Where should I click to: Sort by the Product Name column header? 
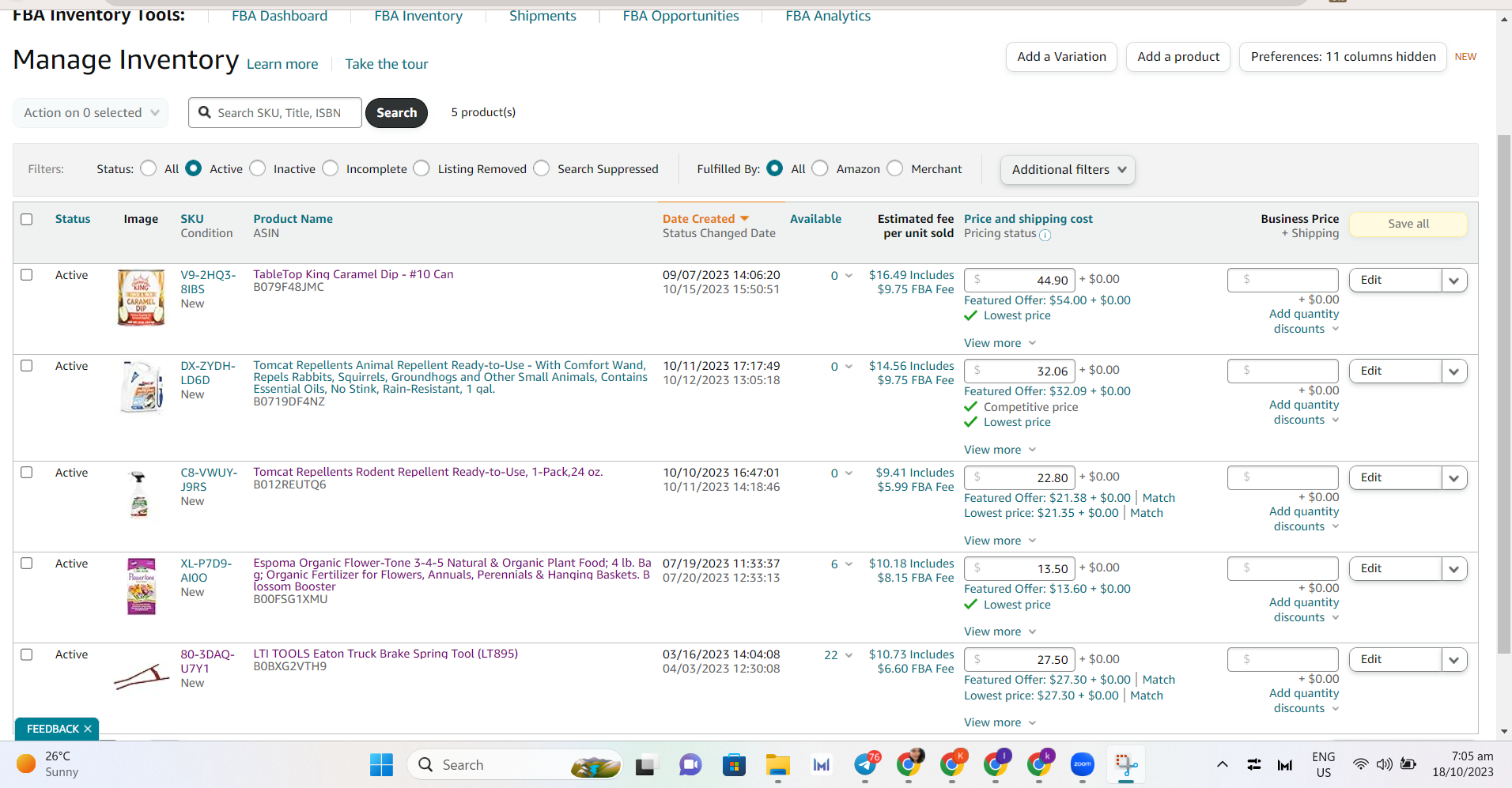(x=293, y=219)
